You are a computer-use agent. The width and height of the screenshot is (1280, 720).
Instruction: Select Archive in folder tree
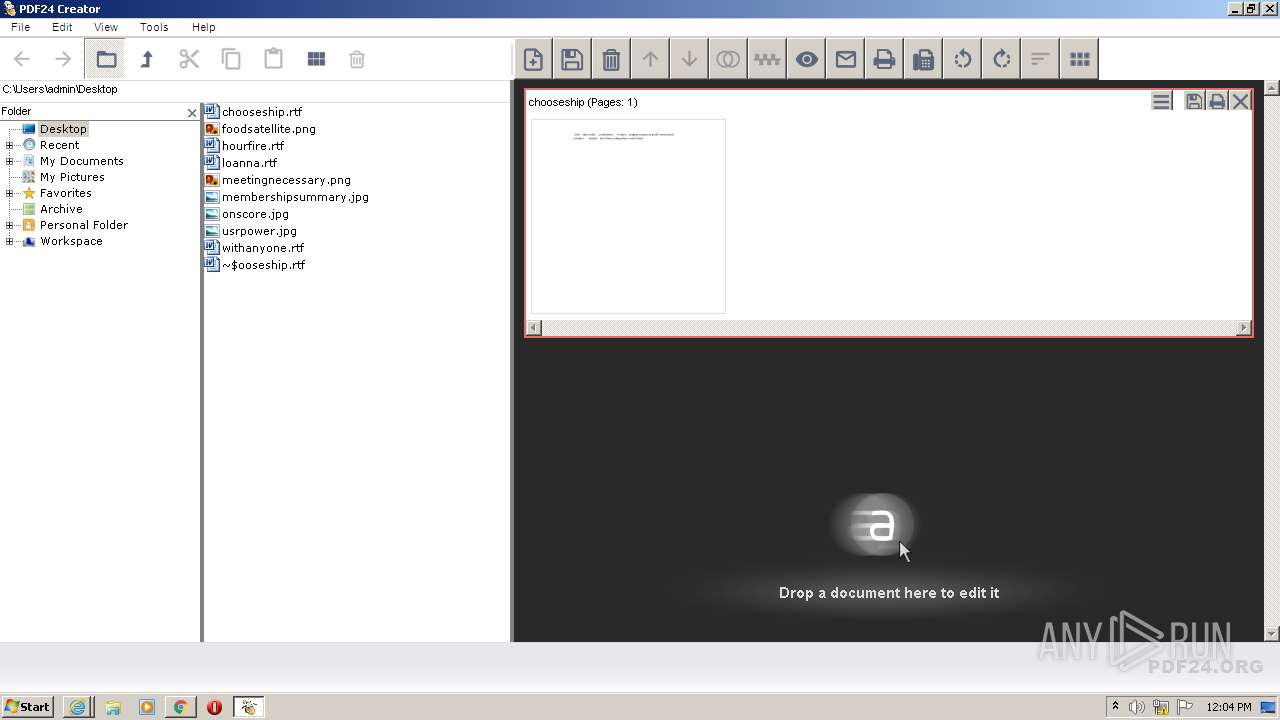tap(61, 209)
